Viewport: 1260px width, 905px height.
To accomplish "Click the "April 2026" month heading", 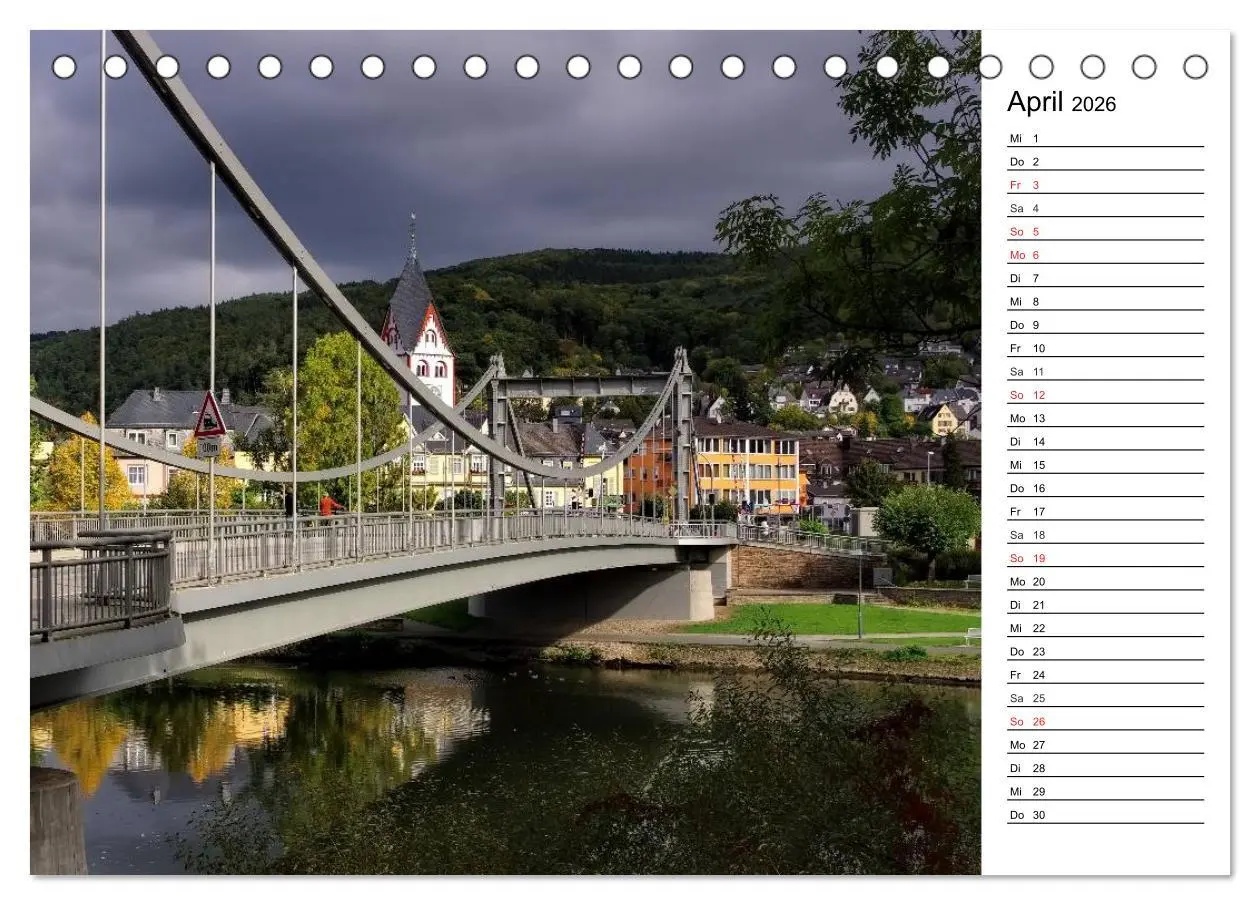I will [x=1061, y=102].
